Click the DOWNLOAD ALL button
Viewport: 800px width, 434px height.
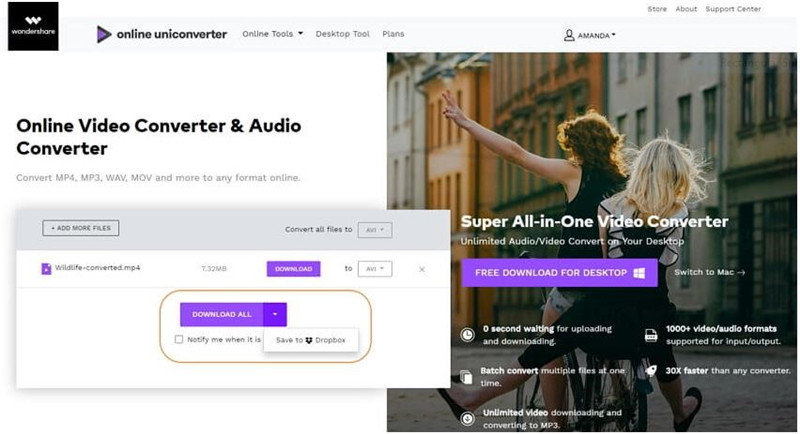click(x=222, y=315)
